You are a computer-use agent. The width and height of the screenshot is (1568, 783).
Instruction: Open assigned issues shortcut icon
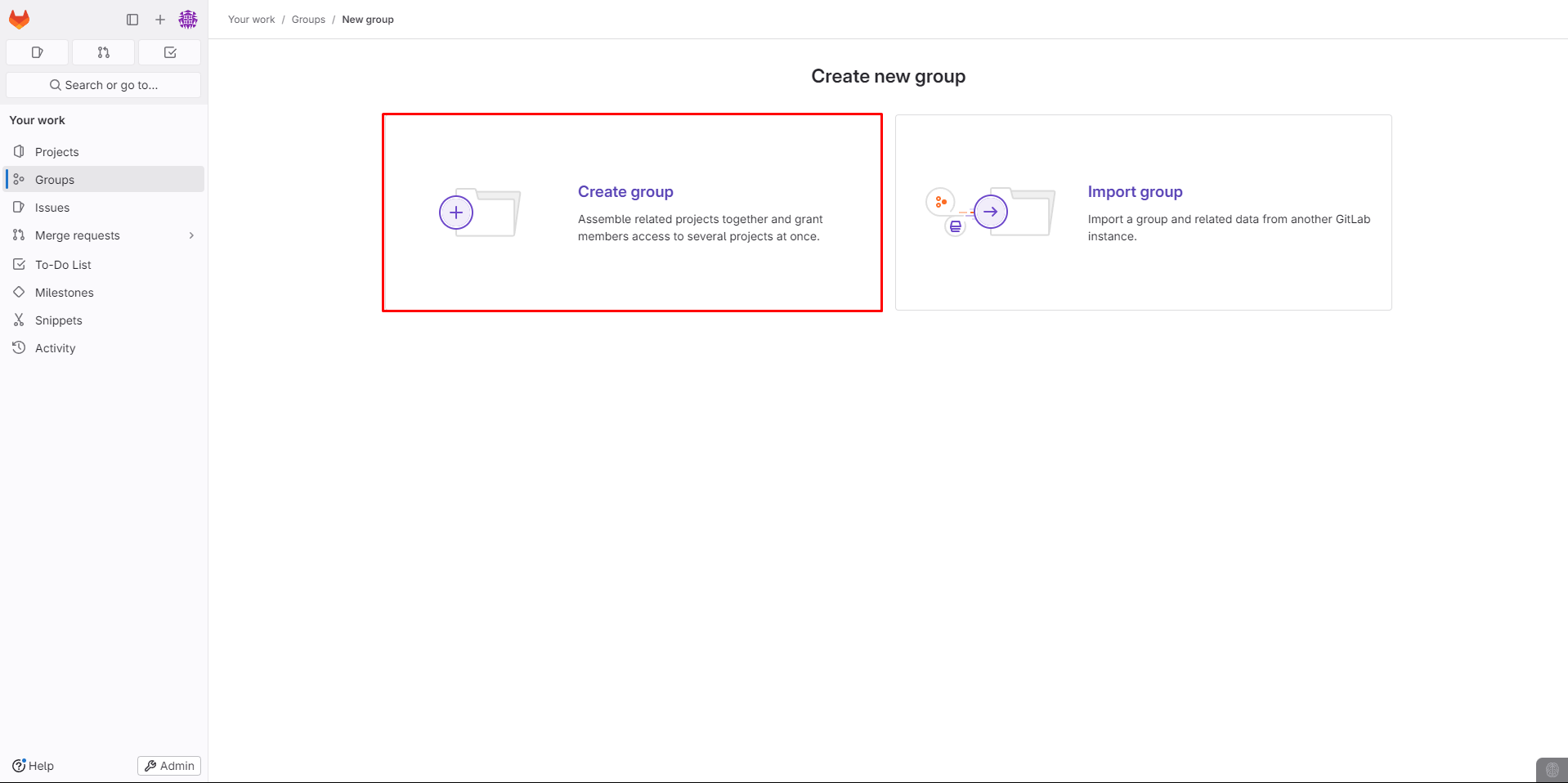coord(38,52)
